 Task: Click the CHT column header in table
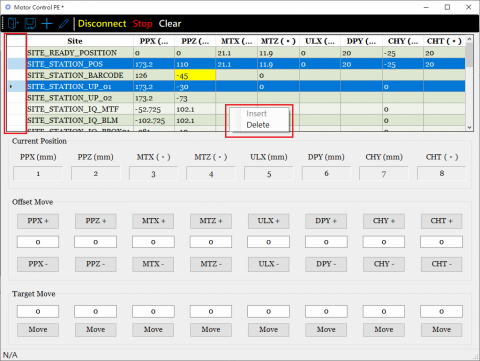(444, 41)
